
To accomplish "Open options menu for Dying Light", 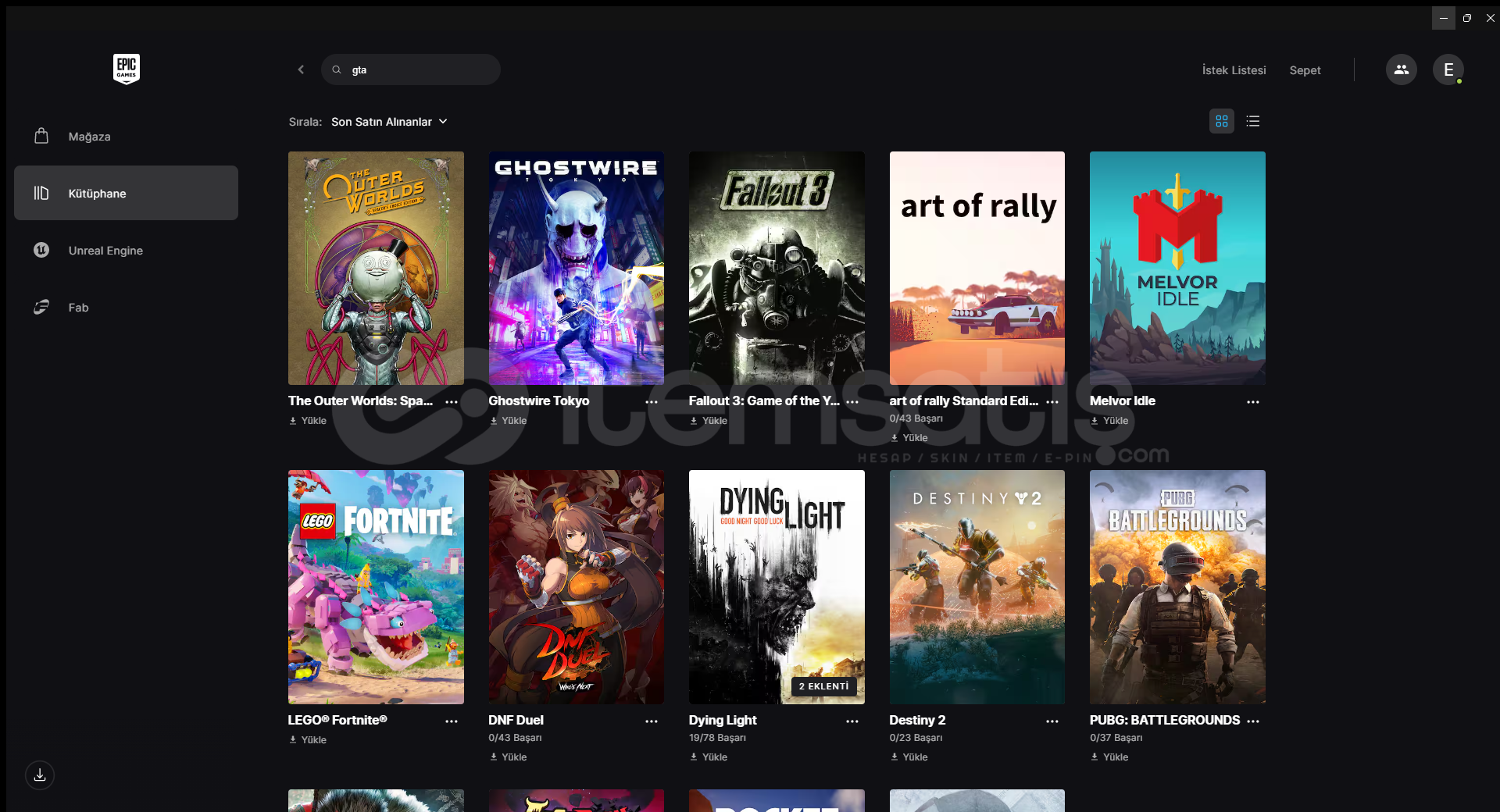I will pos(852,721).
